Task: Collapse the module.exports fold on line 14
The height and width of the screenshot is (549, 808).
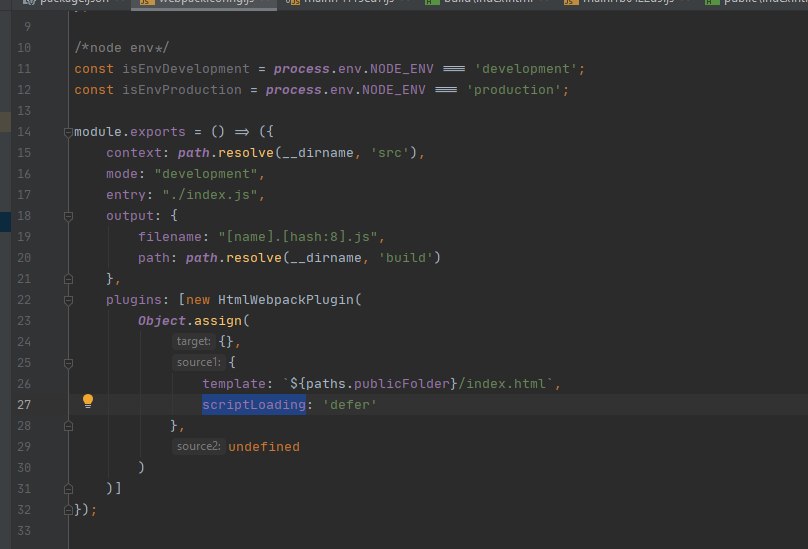Action: click(x=68, y=132)
